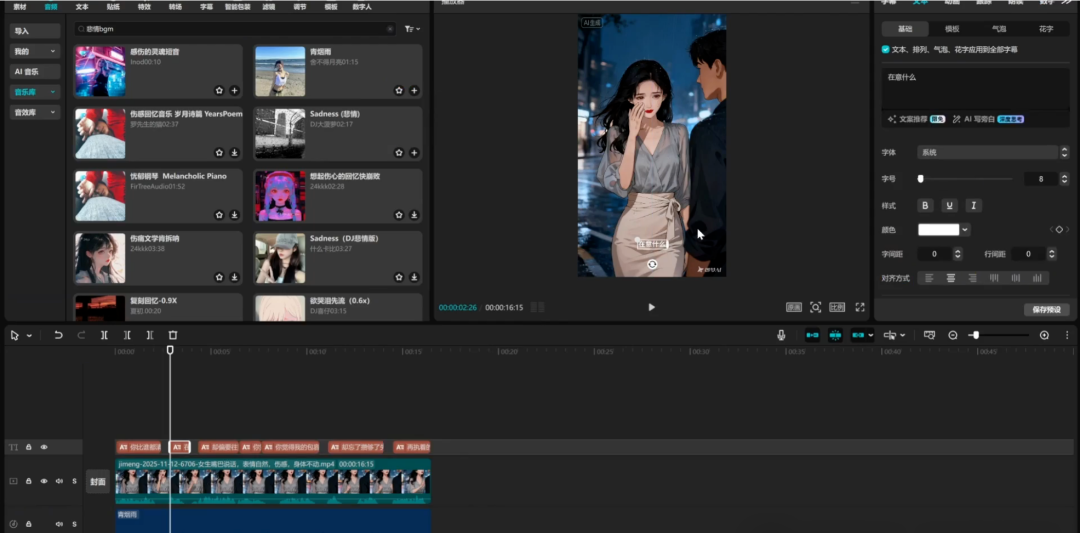The height and width of the screenshot is (533, 1080).
Task: Click the undo arrow in timeline toolbar
Action: 59,335
